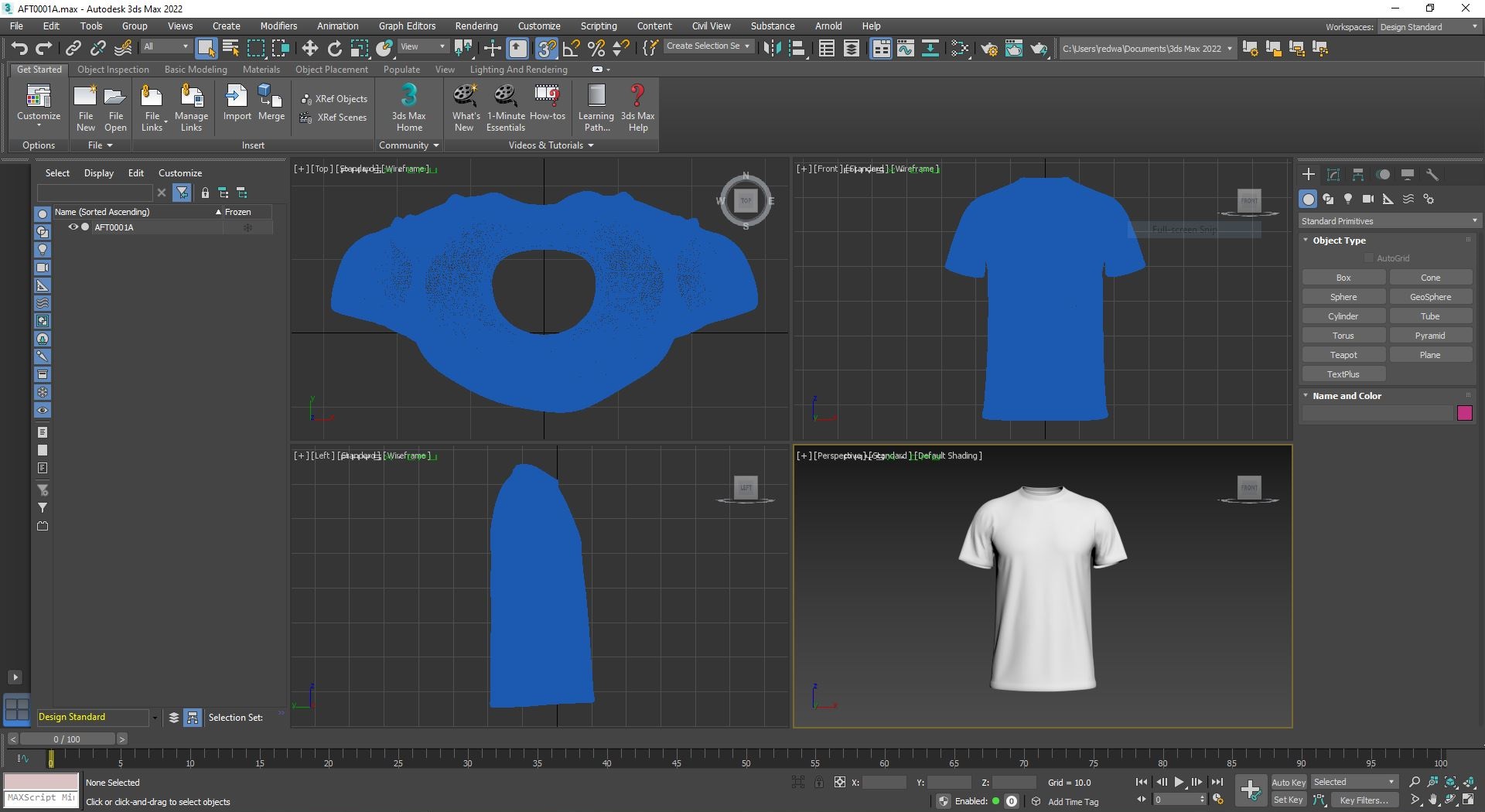Click the scene explorer search field
Screen dimensions: 1485x812
tap(95, 193)
